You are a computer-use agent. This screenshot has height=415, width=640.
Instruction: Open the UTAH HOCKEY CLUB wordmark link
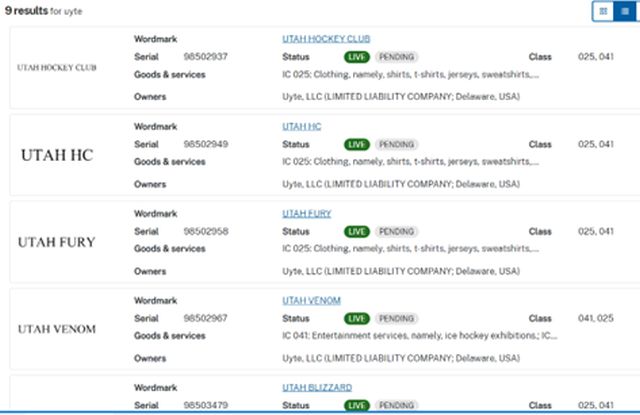324,39
